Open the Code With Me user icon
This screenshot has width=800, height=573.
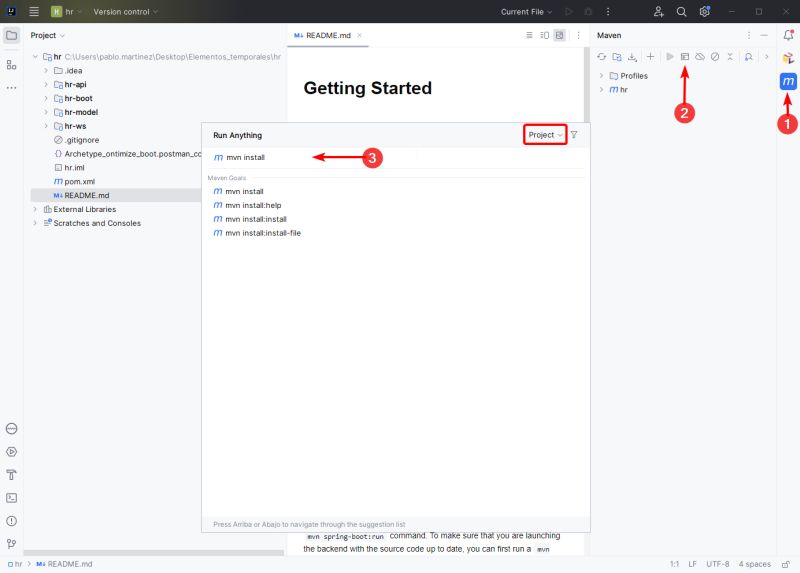tap(658, 11)
